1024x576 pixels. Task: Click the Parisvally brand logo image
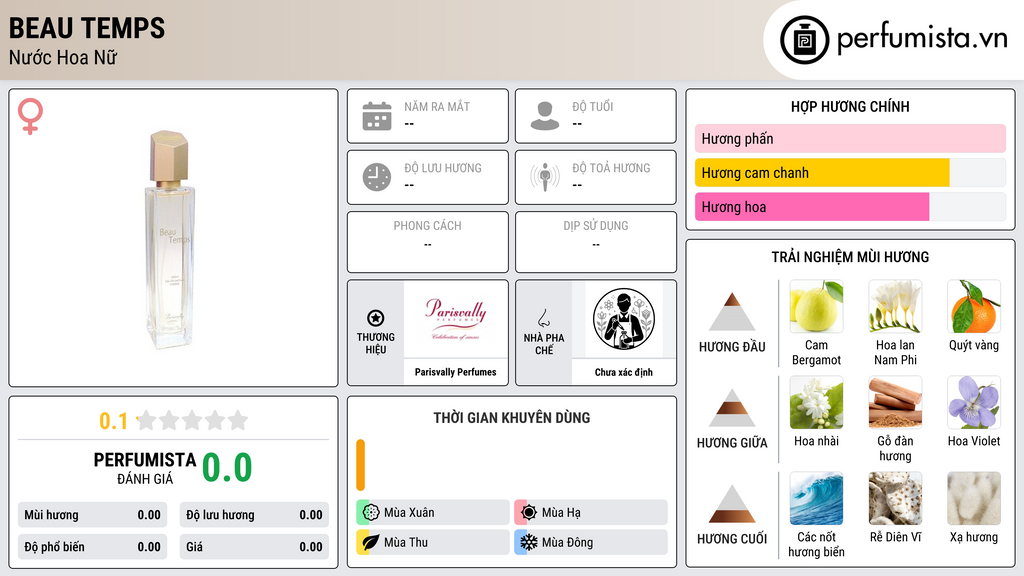coord(455,319)
